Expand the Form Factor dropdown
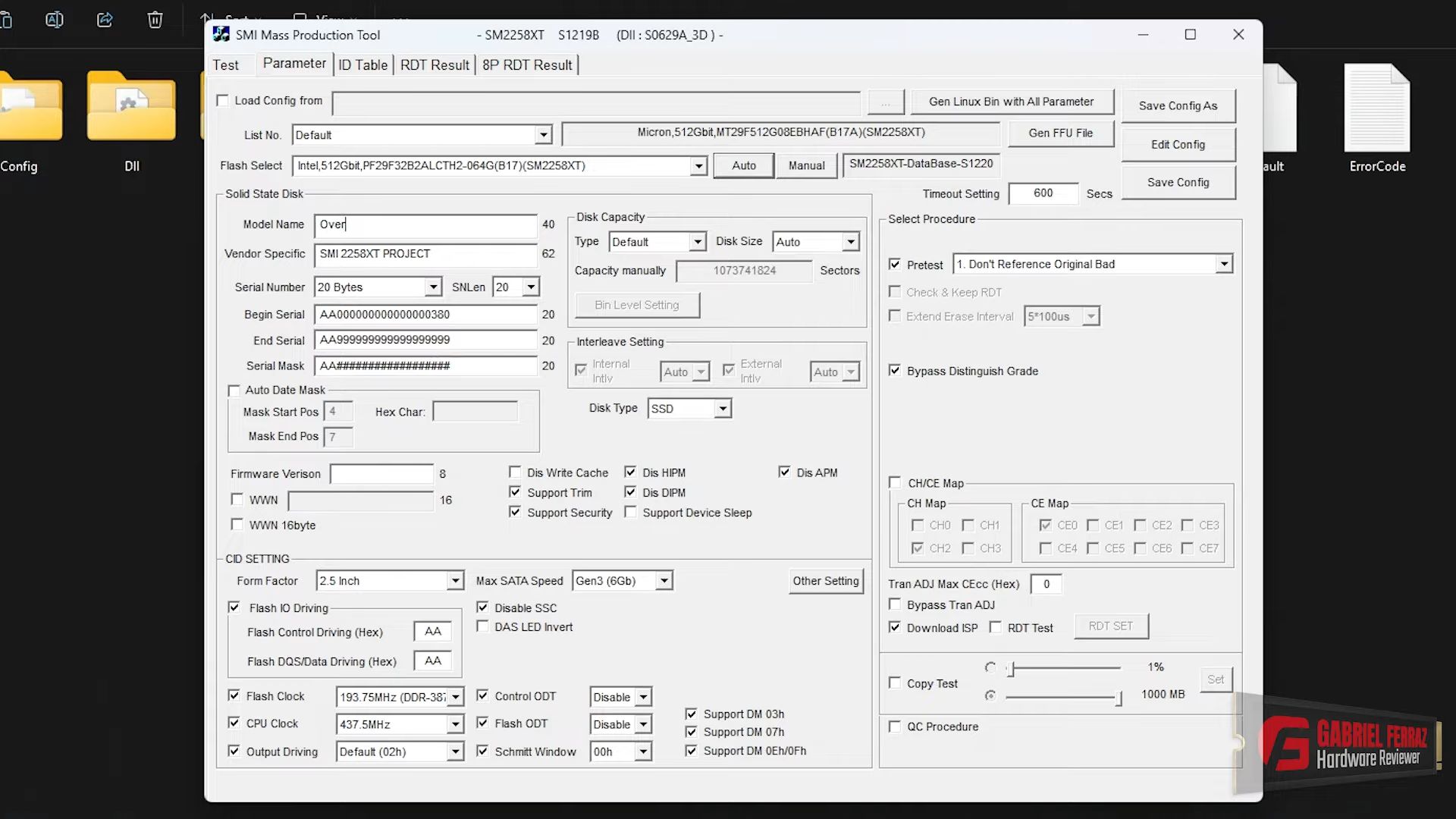 pos(455,581)
